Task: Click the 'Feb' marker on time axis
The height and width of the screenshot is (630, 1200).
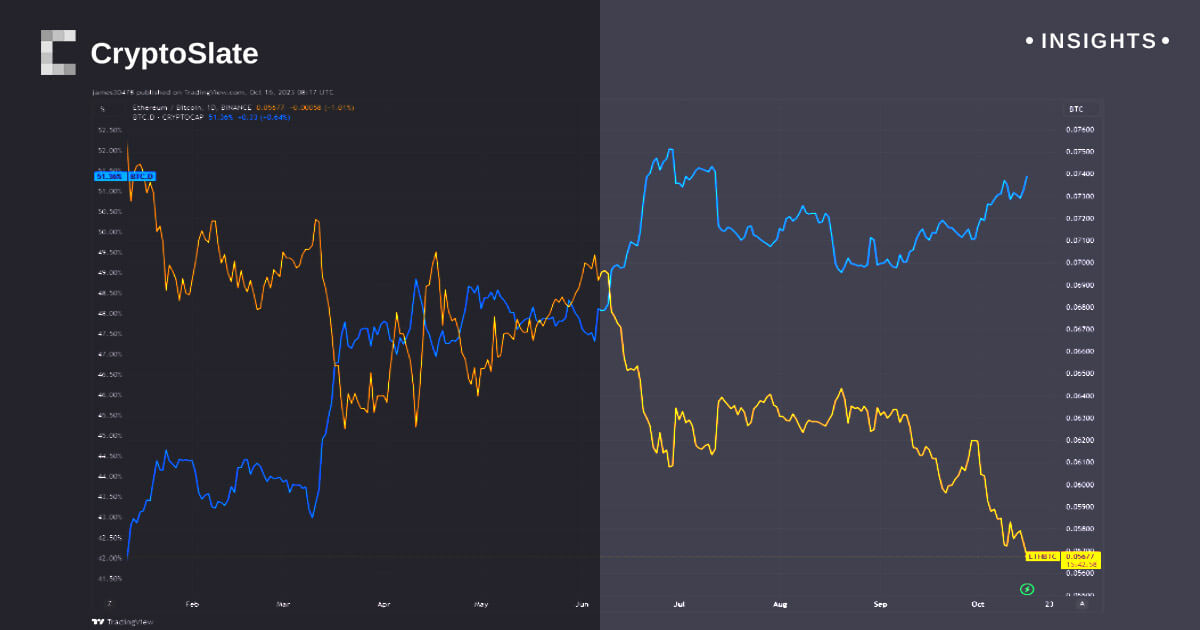Action: pos(193,604)
